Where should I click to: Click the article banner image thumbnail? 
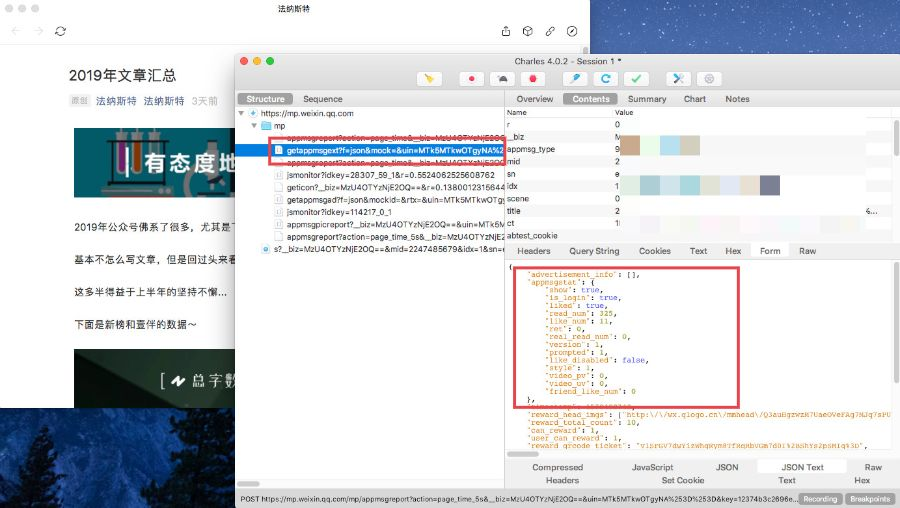point(154,162)
